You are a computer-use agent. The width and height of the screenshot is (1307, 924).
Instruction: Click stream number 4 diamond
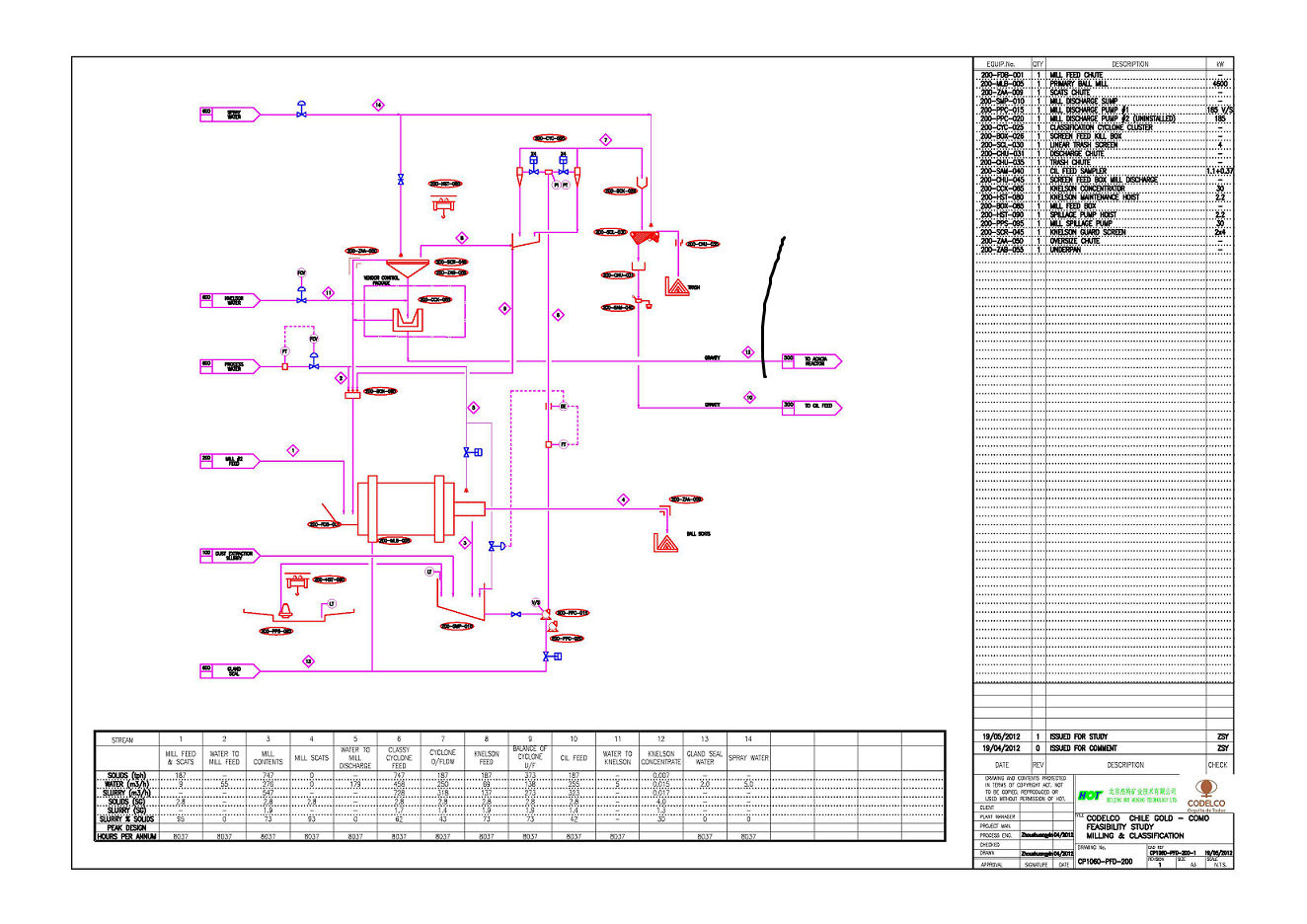click(x=623, y=500)
